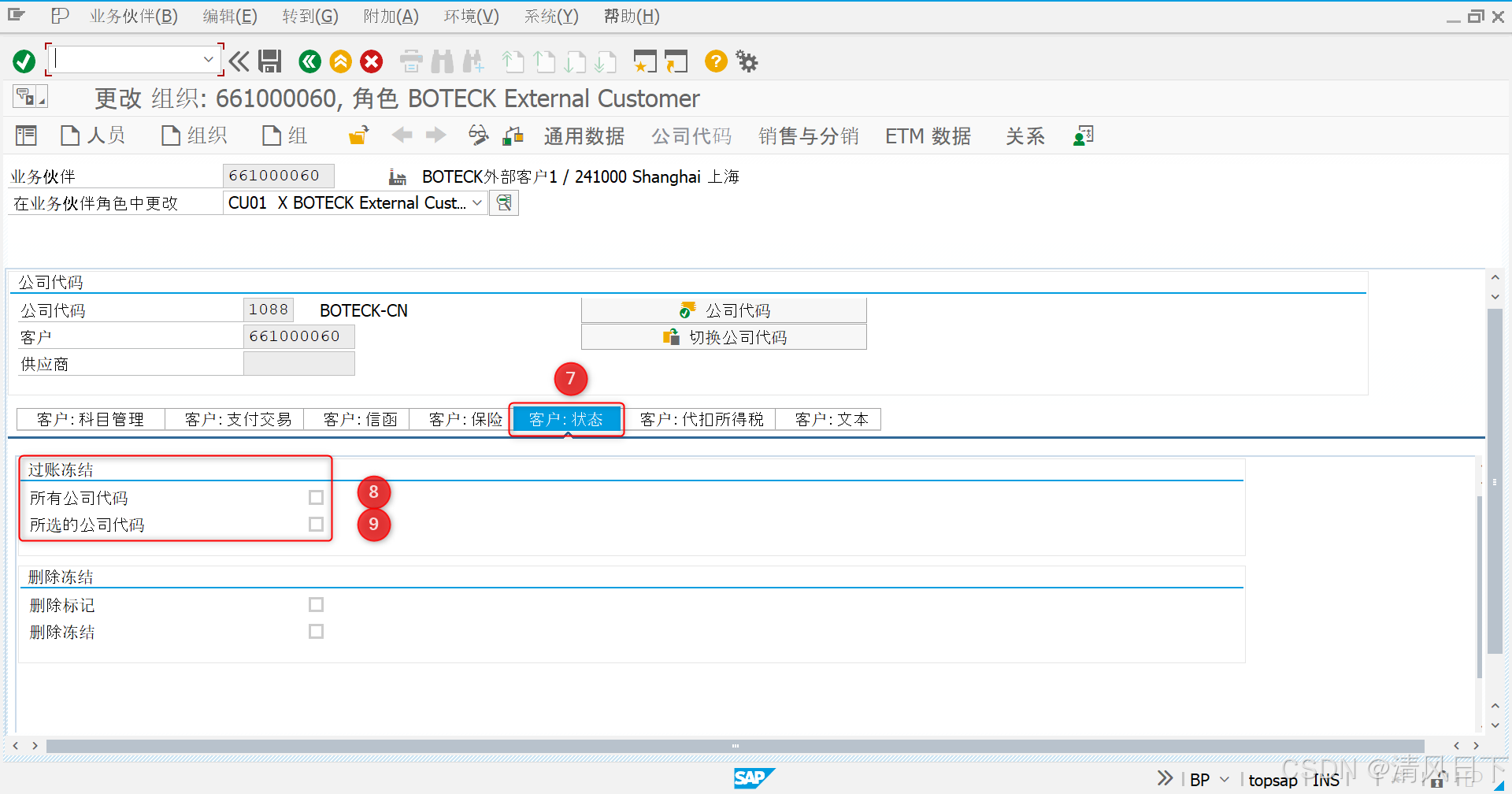Enable the 删除标记 checkbox

[x=316, y=604]
